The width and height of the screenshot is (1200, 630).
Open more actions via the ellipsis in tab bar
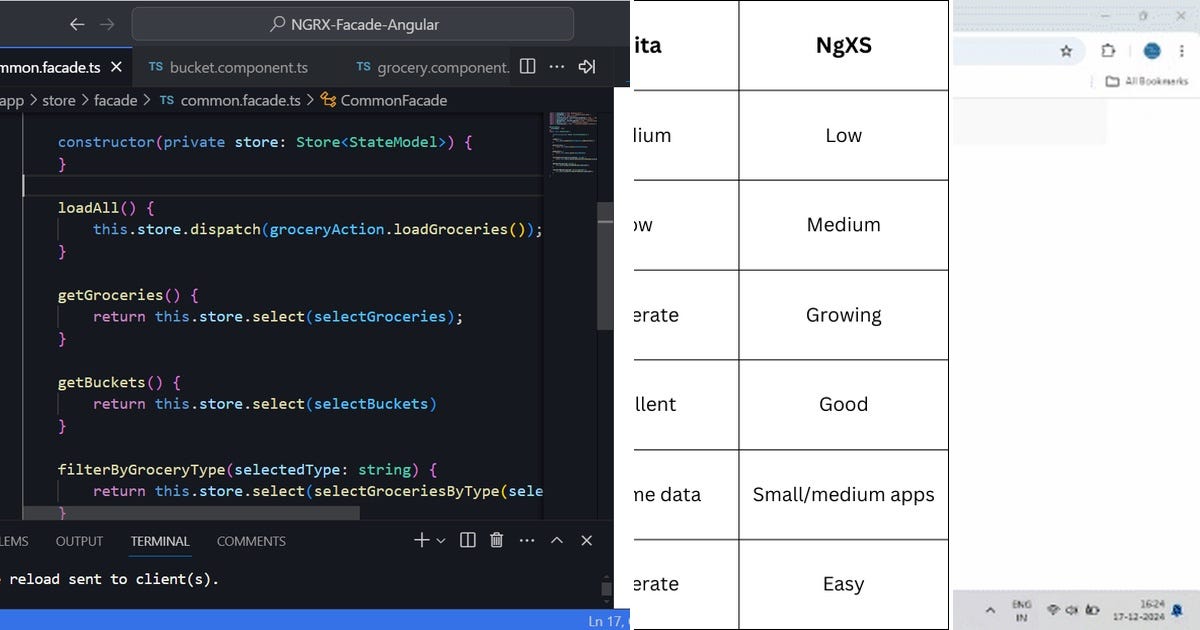coord(557,67)
